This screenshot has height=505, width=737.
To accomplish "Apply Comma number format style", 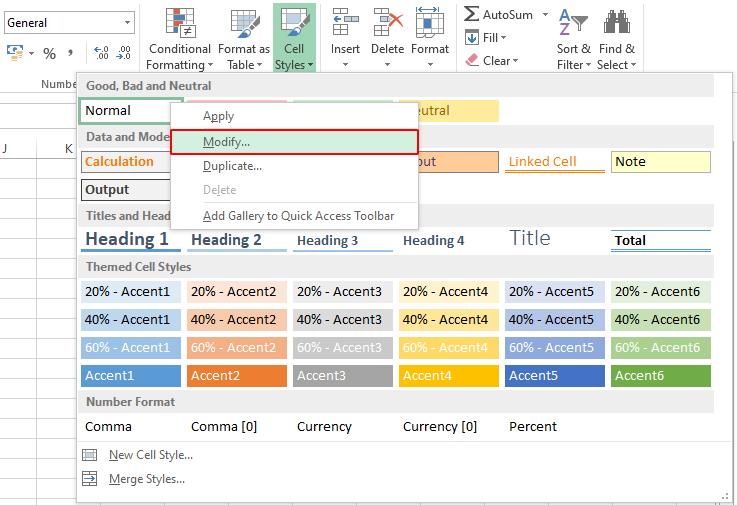I will pos(131,426).
